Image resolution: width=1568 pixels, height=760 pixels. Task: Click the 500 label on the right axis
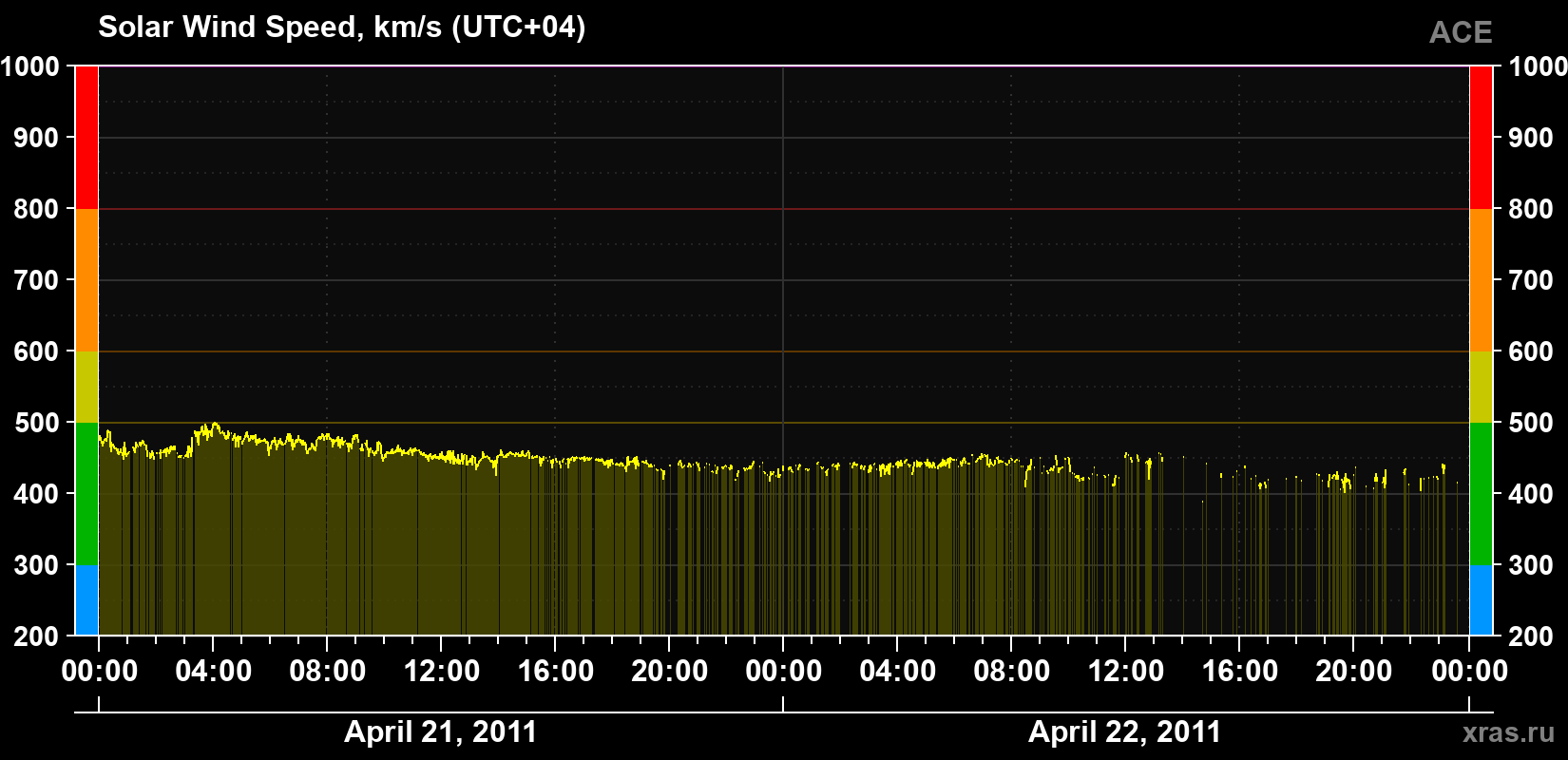pos(1531,423)
